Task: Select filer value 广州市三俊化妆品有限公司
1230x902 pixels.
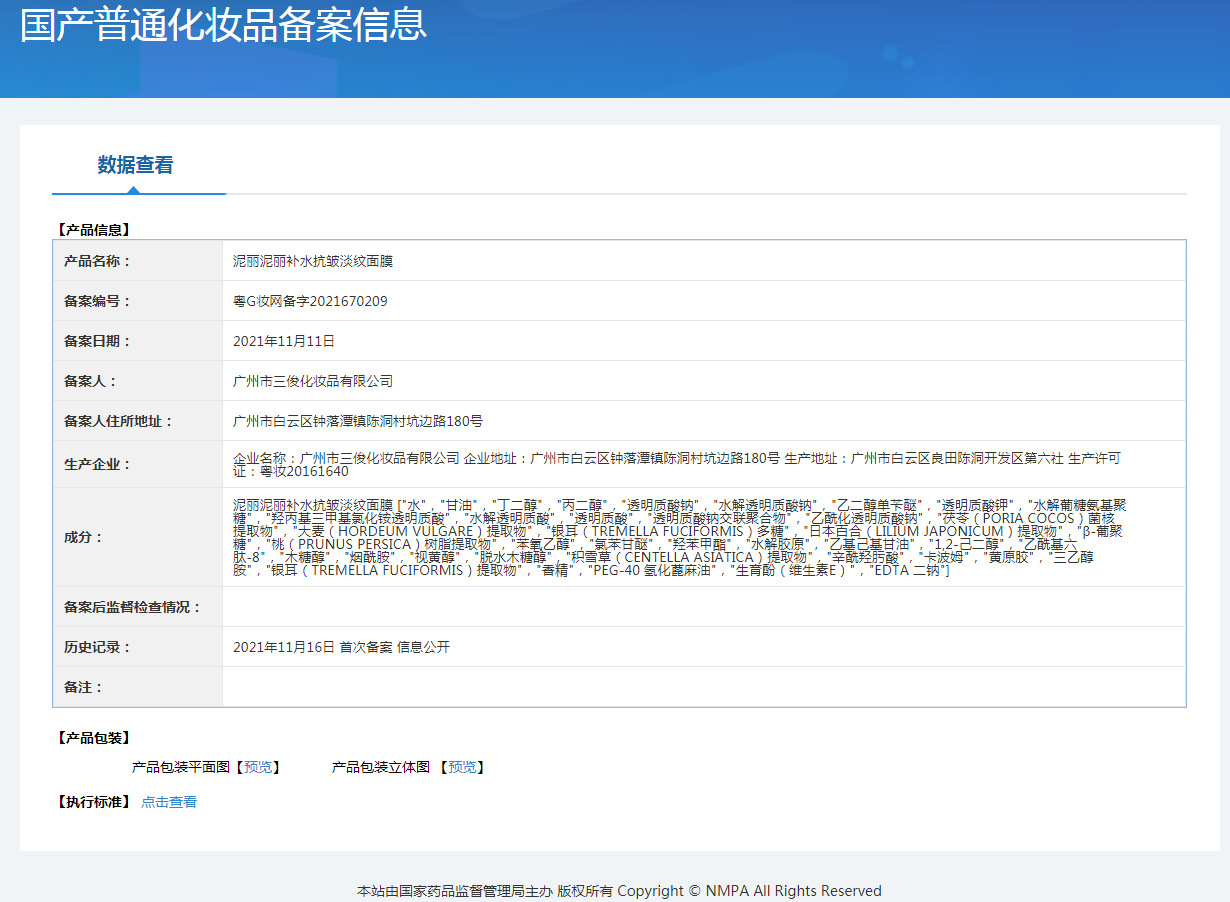Action: click(313, 381)
